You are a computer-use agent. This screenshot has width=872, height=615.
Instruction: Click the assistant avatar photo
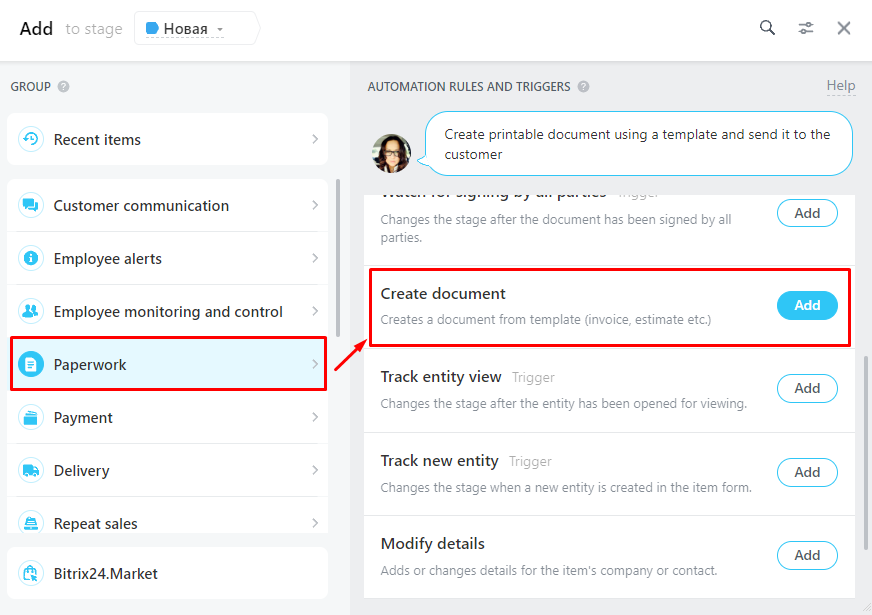(x=391, y=153)
